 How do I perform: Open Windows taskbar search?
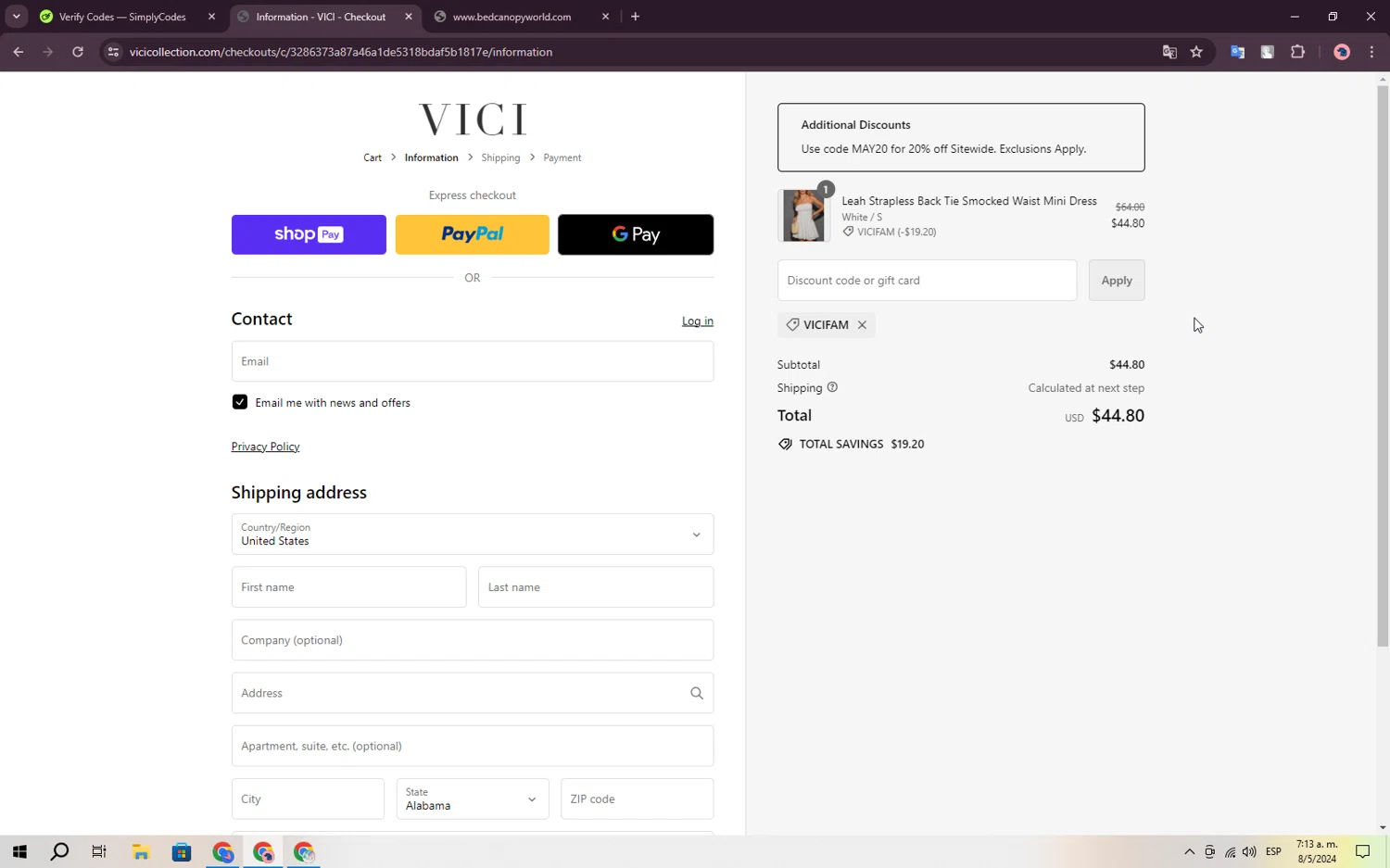coord(59,851)
